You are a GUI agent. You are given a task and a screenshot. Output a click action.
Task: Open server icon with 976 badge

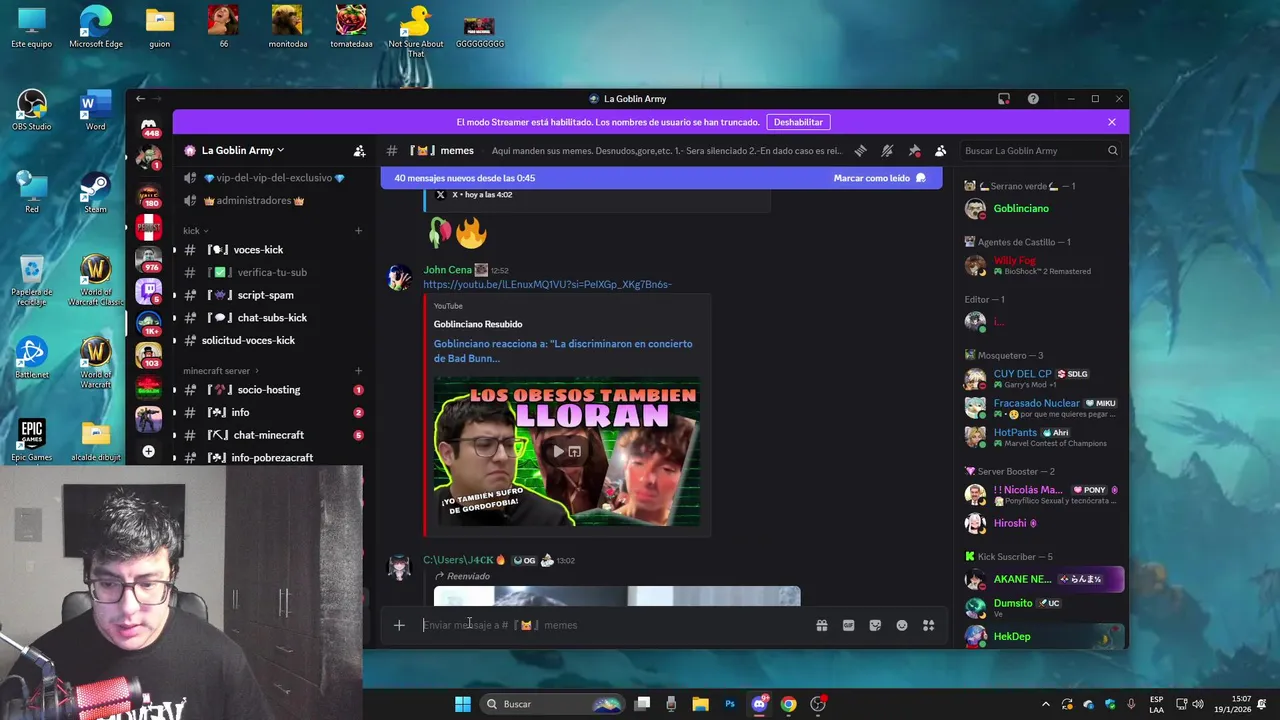tap(149, 259)
